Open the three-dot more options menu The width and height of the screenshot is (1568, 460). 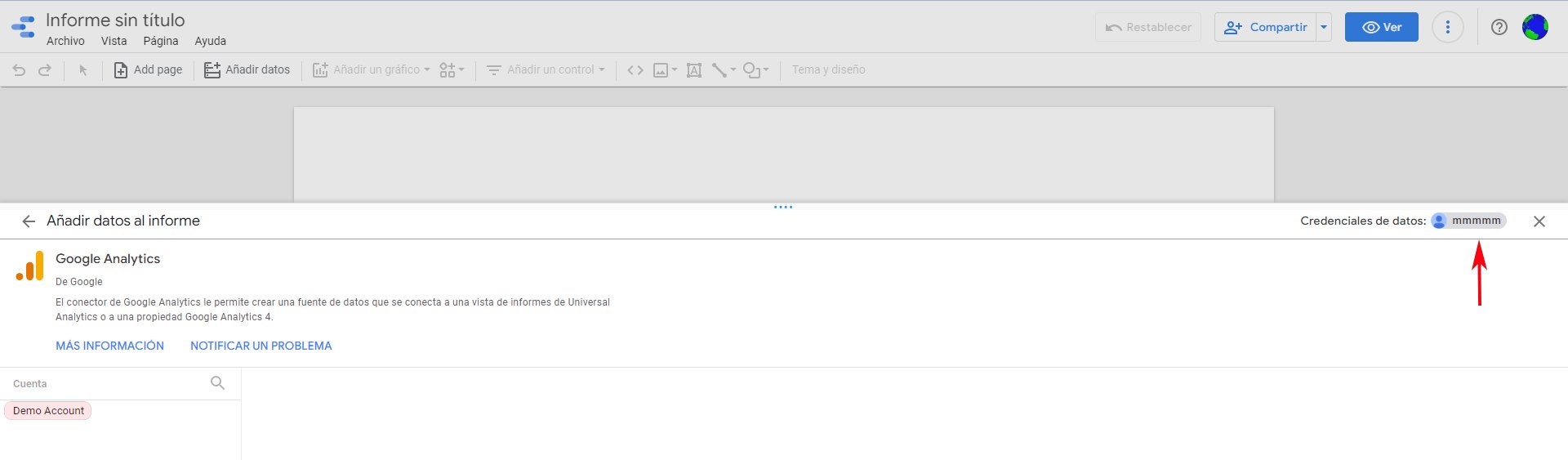coord(1448,27)
